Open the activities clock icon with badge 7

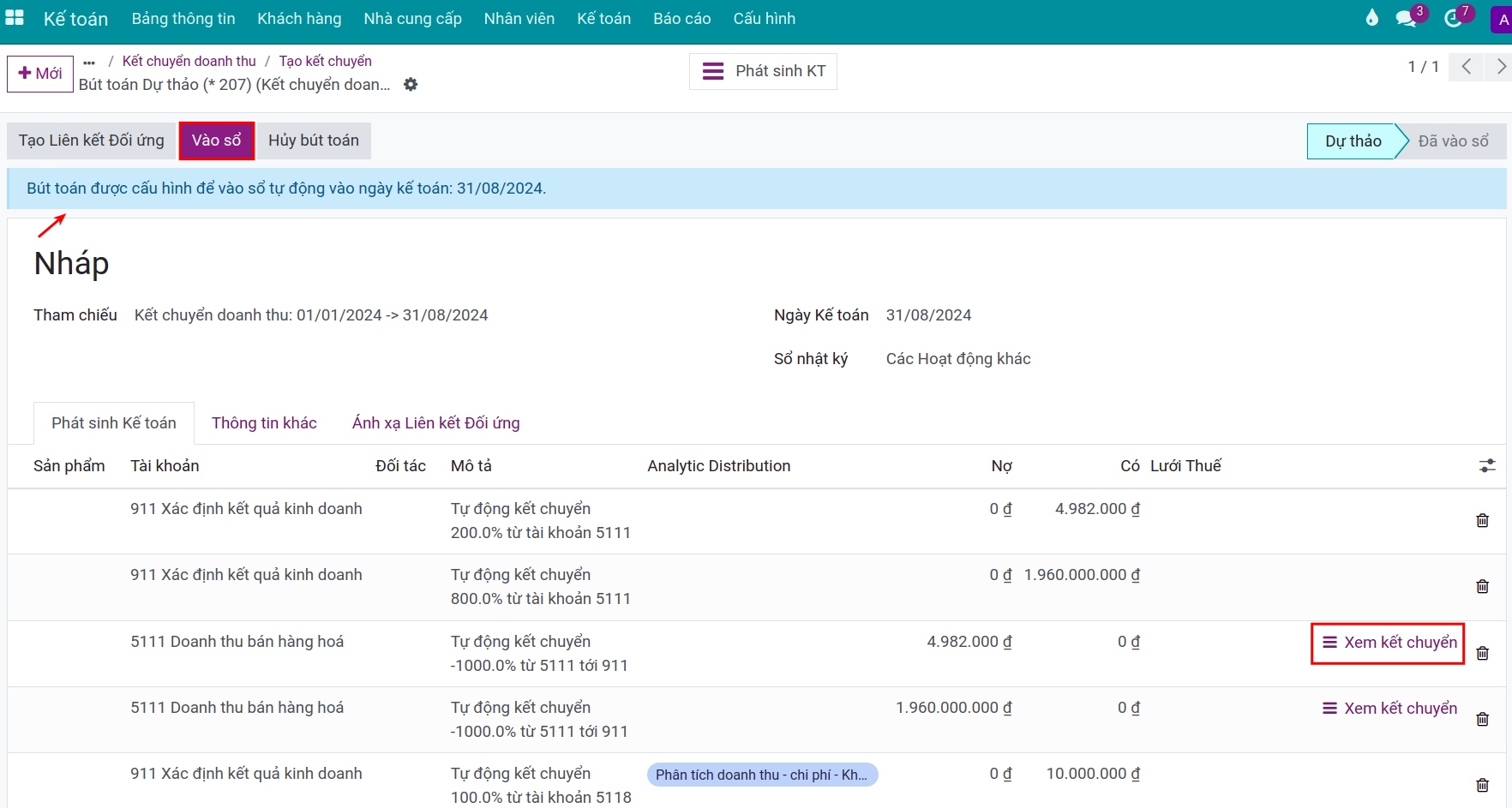pyautogui.click(x=1454, y=18)
